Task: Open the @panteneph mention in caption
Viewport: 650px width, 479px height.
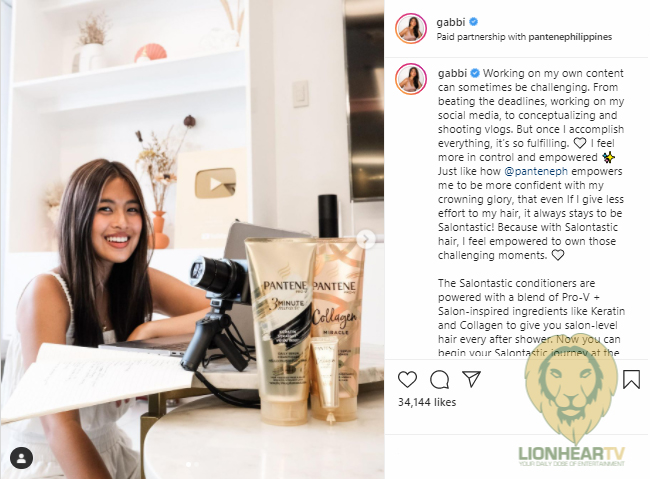Action: tap(536, 171)
